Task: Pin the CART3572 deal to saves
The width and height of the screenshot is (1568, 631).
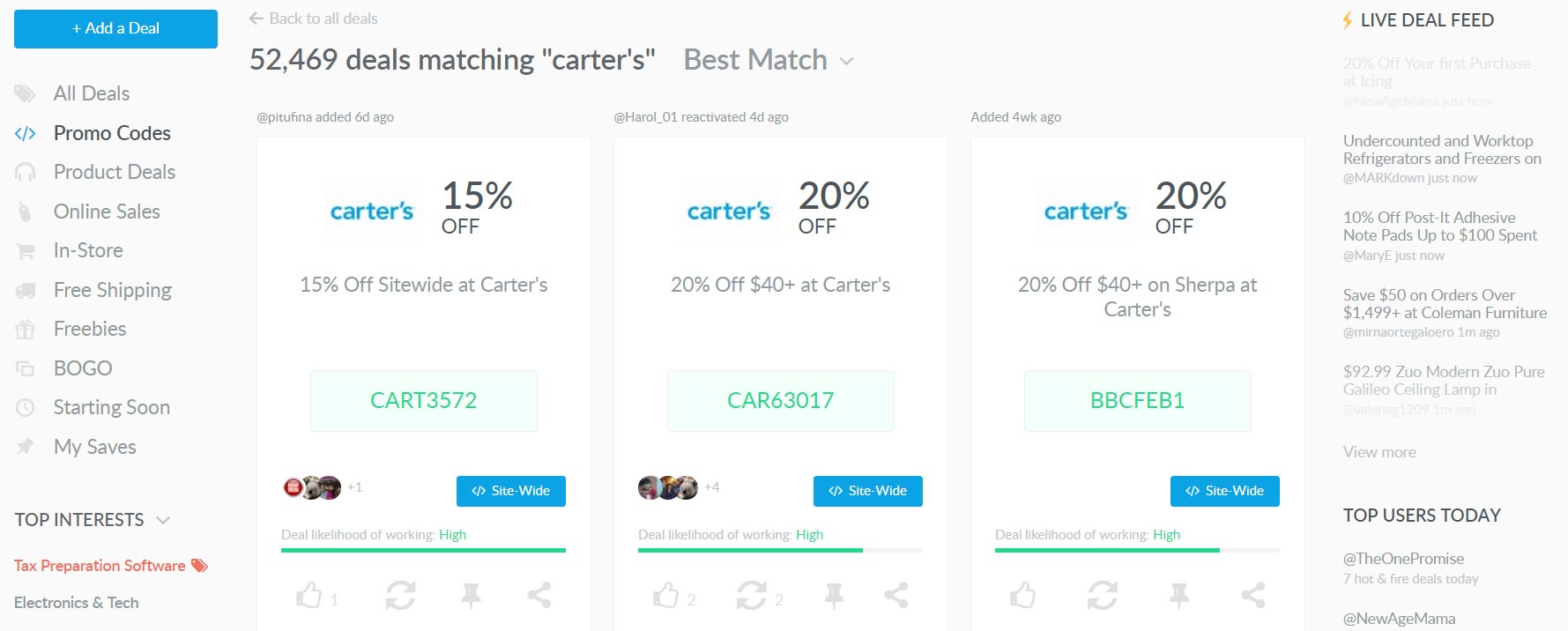Action: [x=472, y=596]
